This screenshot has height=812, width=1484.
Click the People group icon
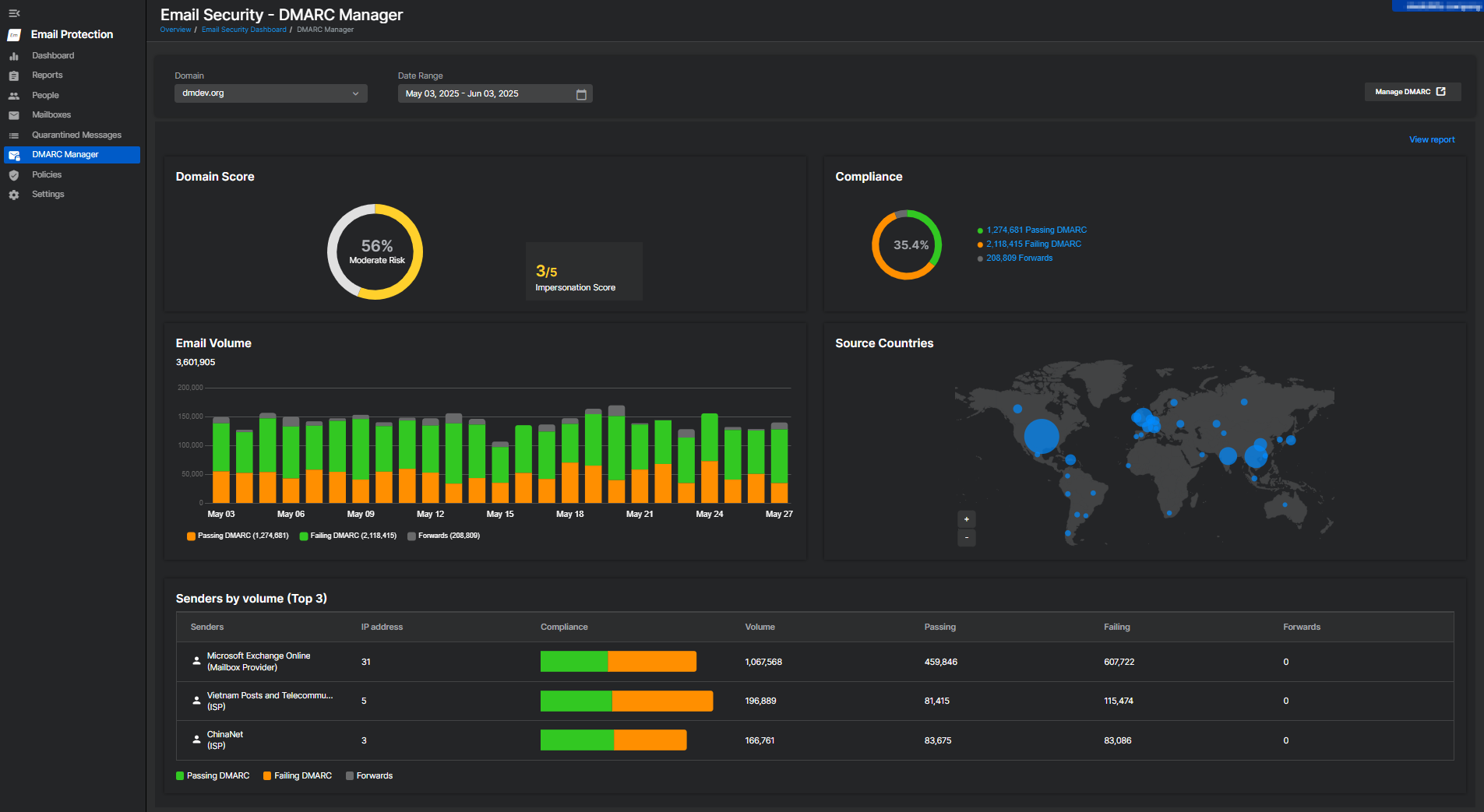click(14, 96)
